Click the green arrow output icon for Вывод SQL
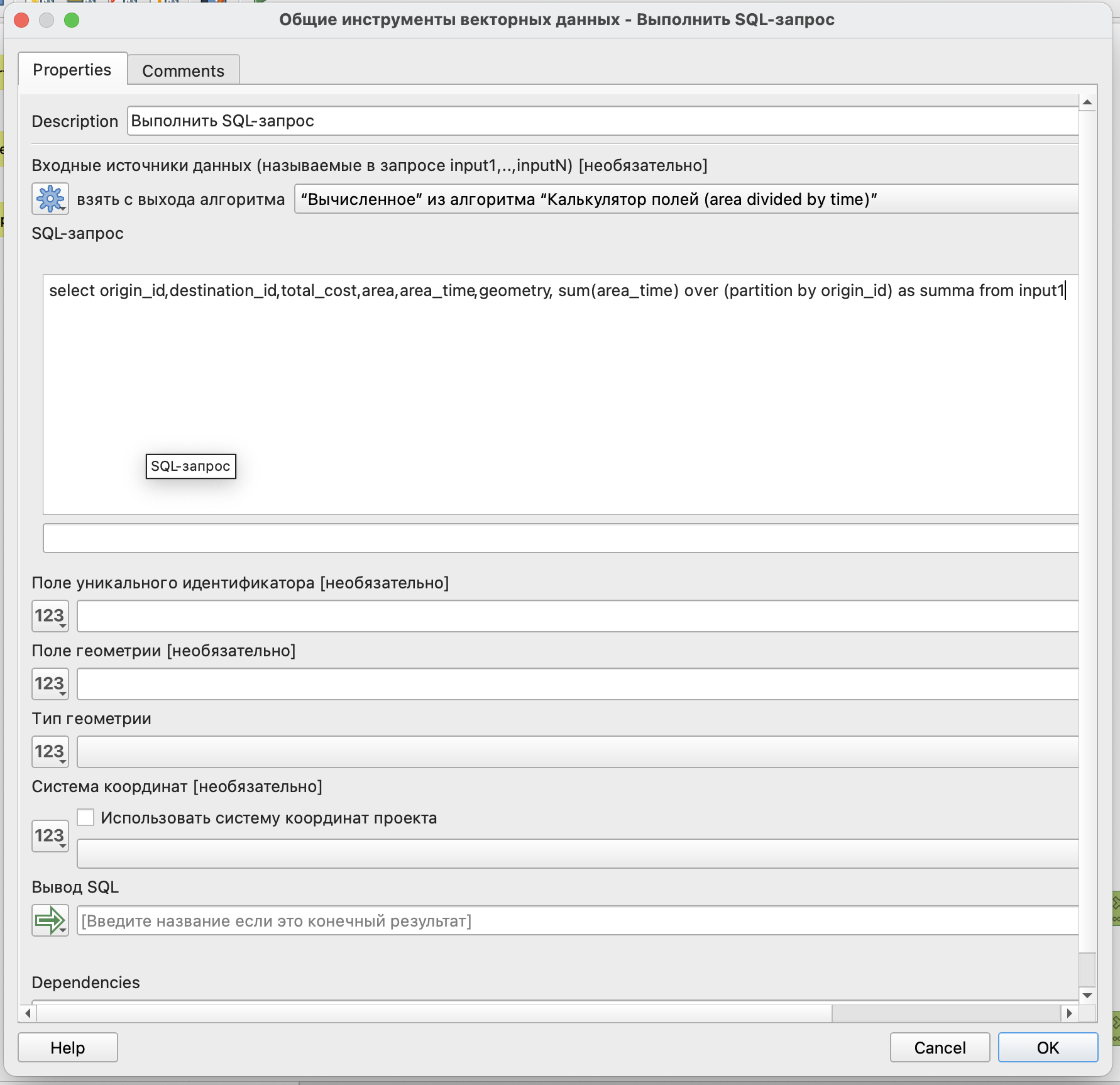Image resolution: width=1120 pixels, height=1085 pixels. (50, 920)
